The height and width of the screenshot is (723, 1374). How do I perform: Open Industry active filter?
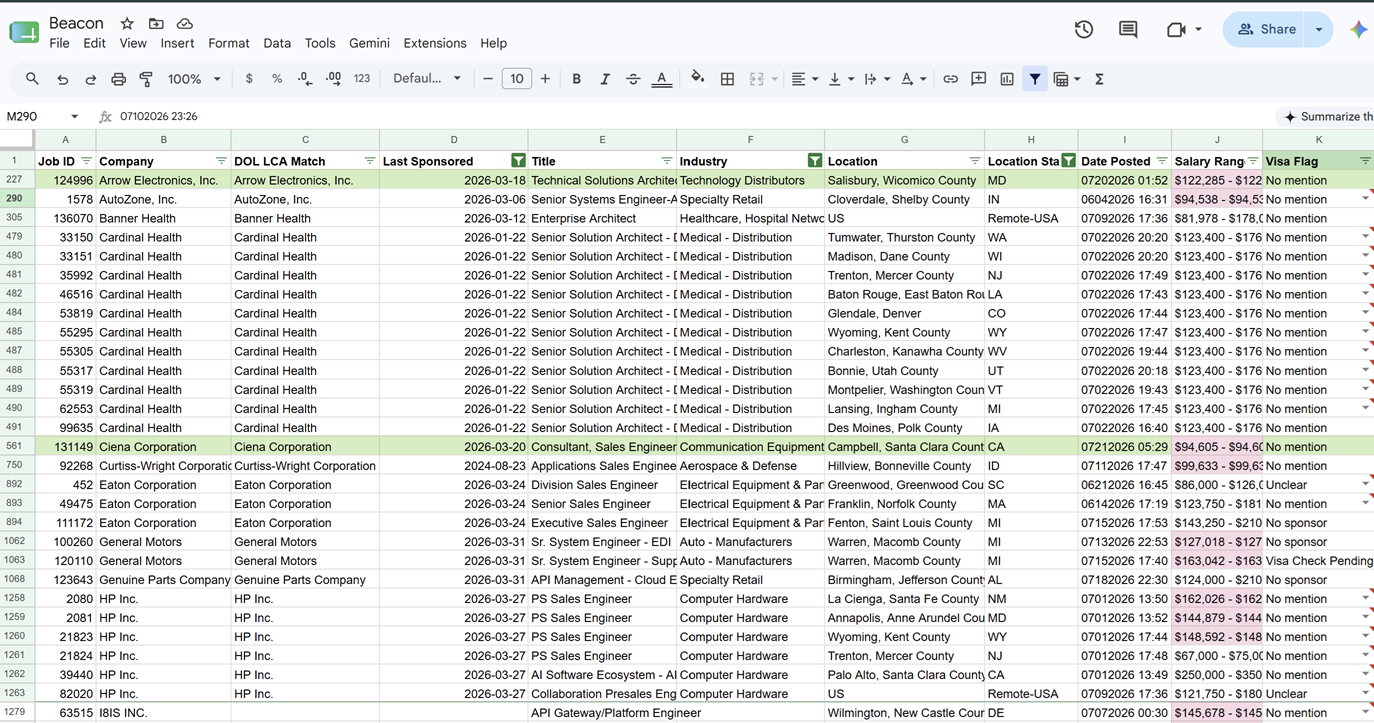click(815, 161)
